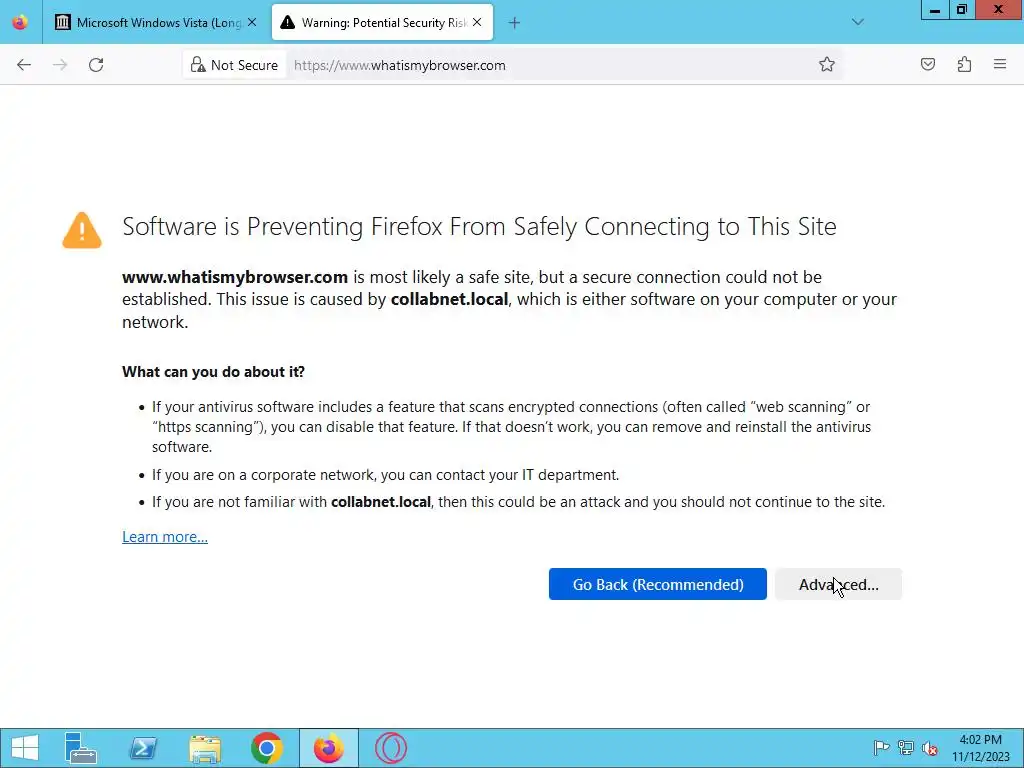Launch Google Chrome from taskbar
The height and width of the screenshot is (768, 1024).
(266, 748)
